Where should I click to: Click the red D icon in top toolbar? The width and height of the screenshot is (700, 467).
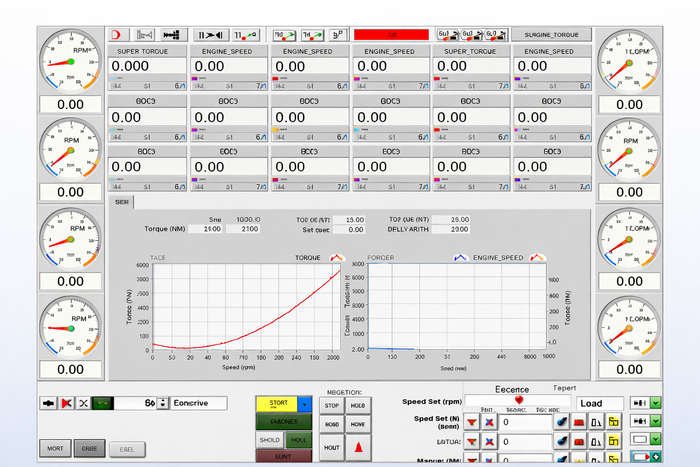pyautogui.click(x=115, y=34)
